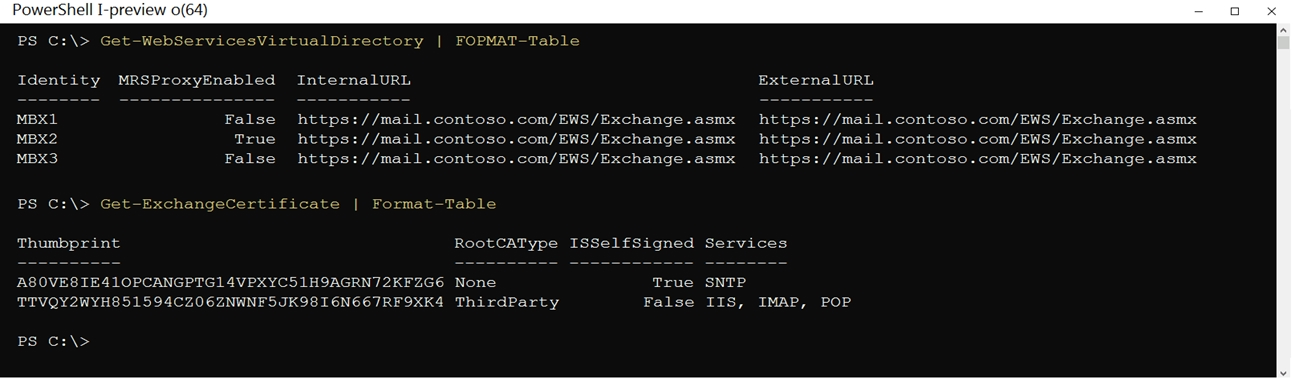Click the Get-WebServicesVirtualDirectory command text

tap(262, 41)
